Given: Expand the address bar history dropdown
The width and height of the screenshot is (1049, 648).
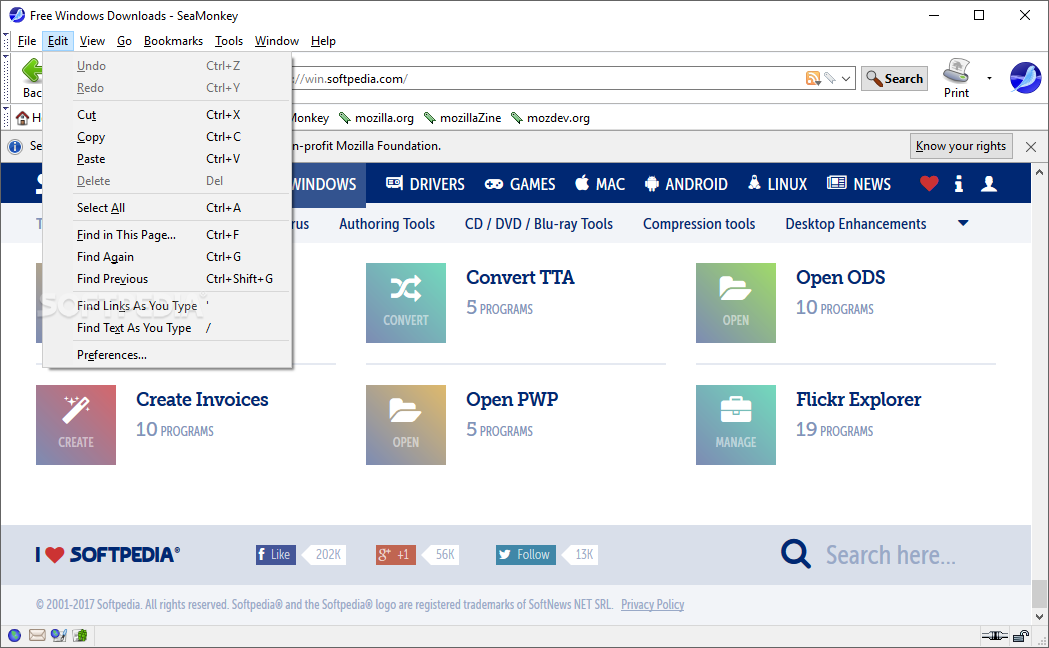Looking at the screenshot, I should pyautogui.click(x=846, y=78).
